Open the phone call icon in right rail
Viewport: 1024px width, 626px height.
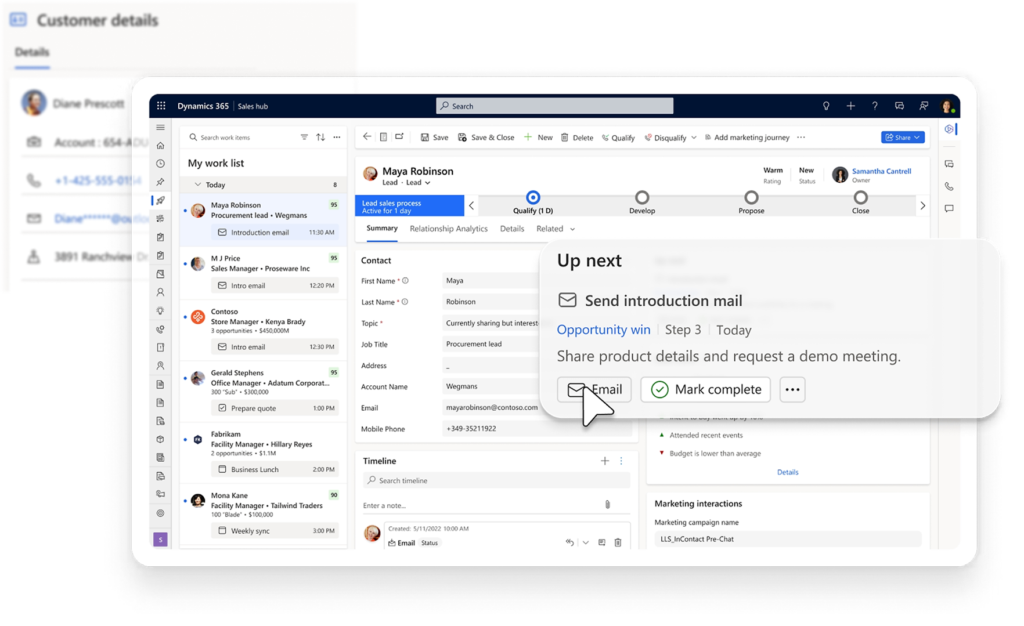point(948,186)
